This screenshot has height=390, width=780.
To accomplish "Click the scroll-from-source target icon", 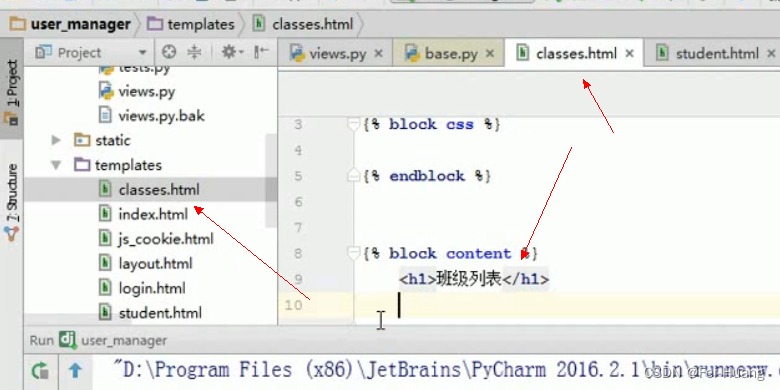I will 170,52.
